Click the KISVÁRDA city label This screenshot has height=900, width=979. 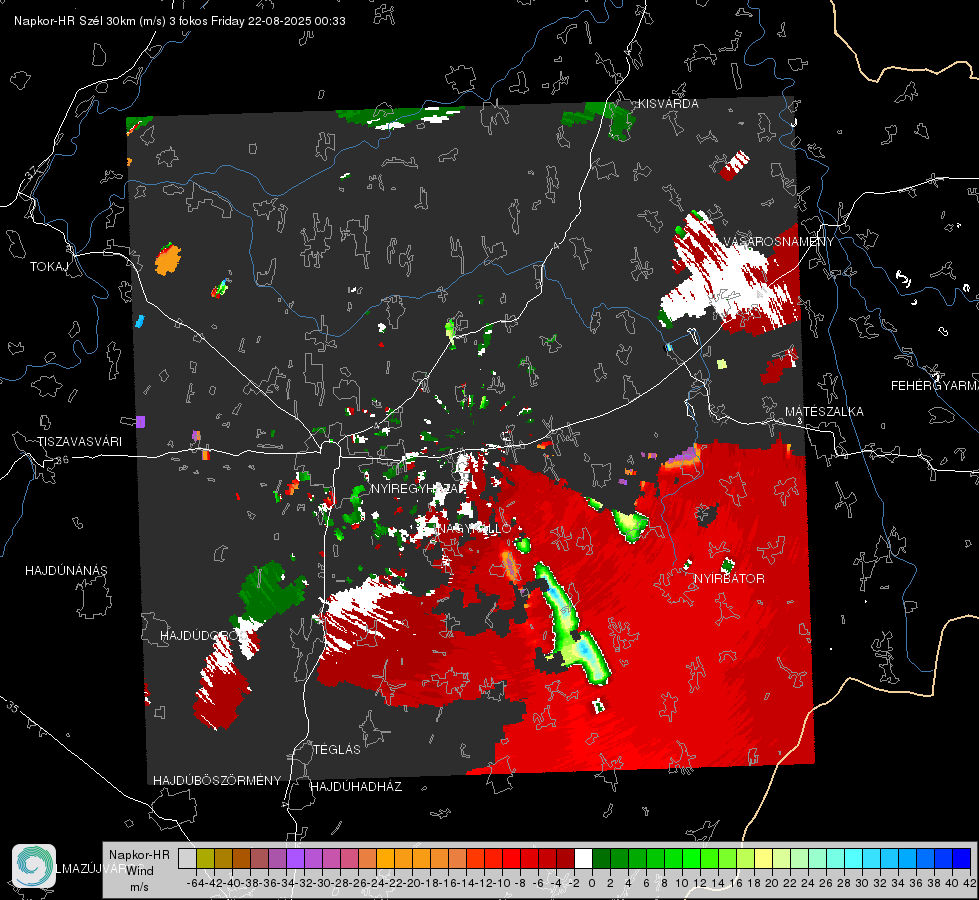coord(668,104)
